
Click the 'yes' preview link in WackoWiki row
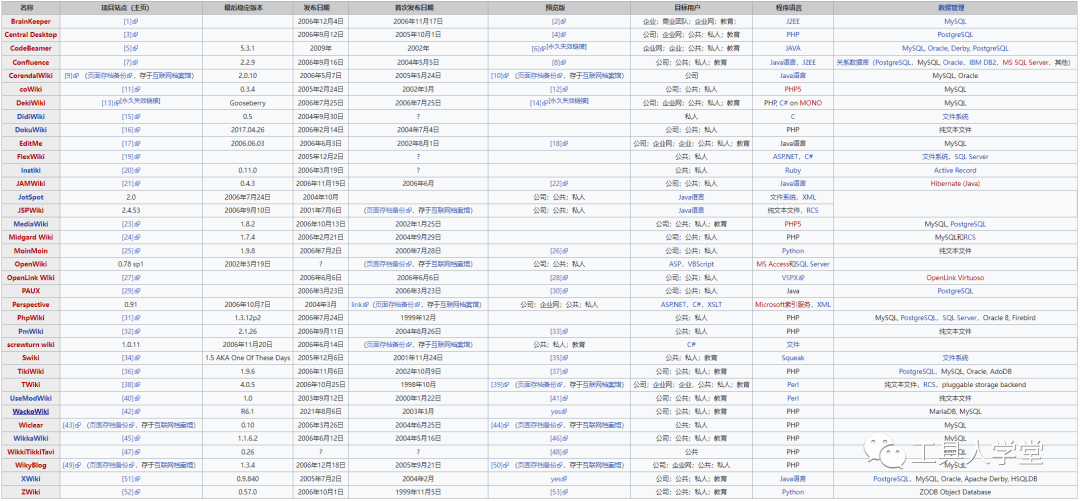(x=559, y=411)
